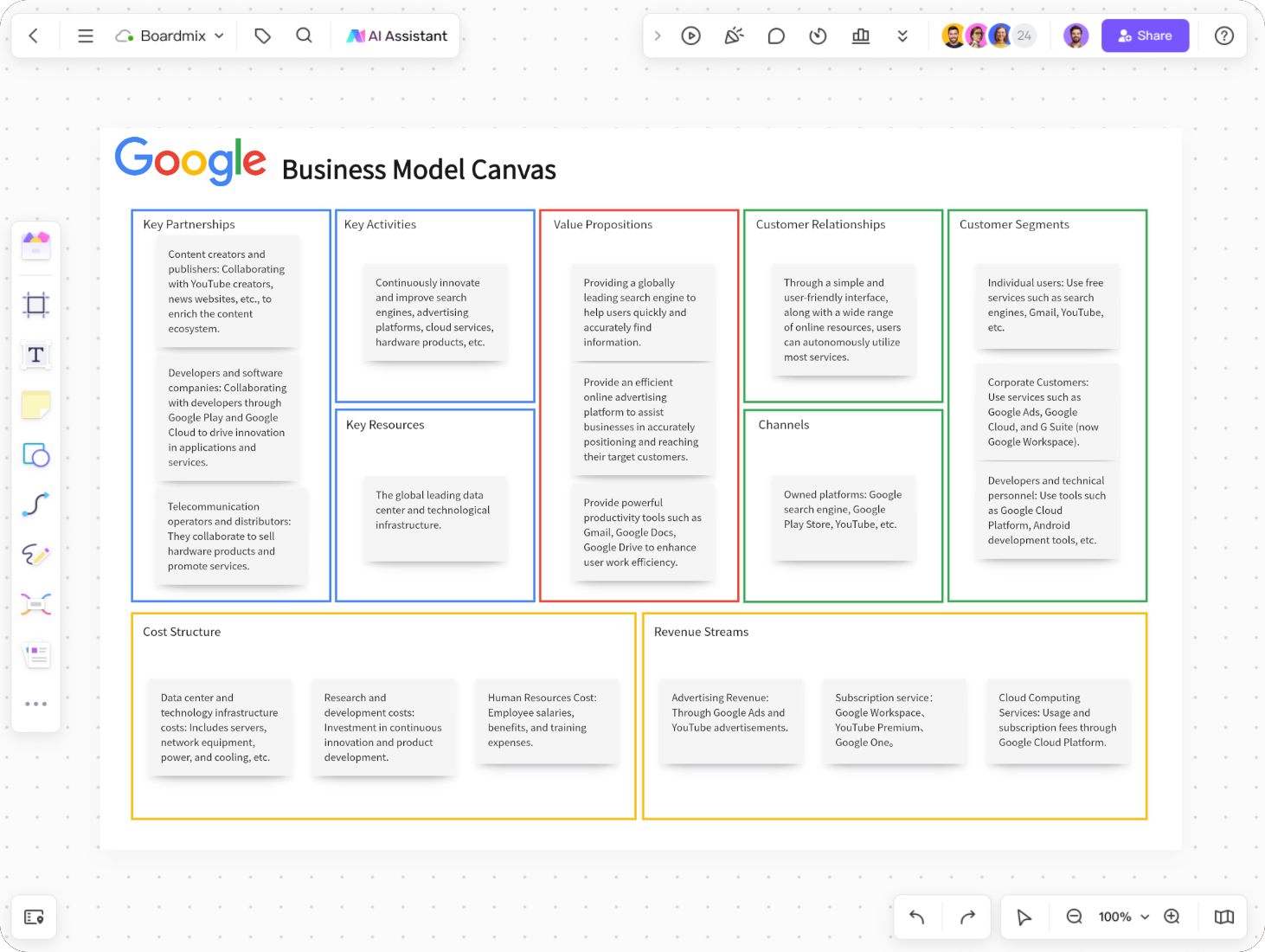
Task: Select the Shapes tool
Action: (36, 454)
